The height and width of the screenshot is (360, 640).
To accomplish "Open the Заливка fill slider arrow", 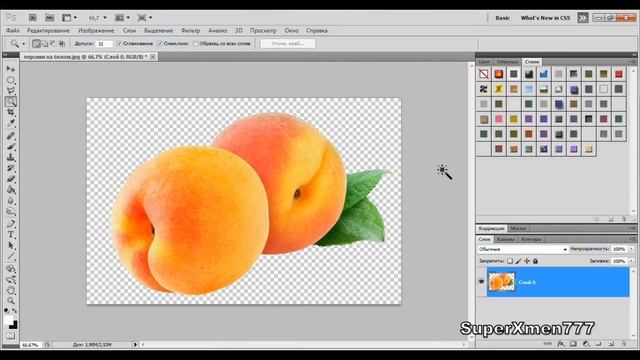I will (631, 261).
